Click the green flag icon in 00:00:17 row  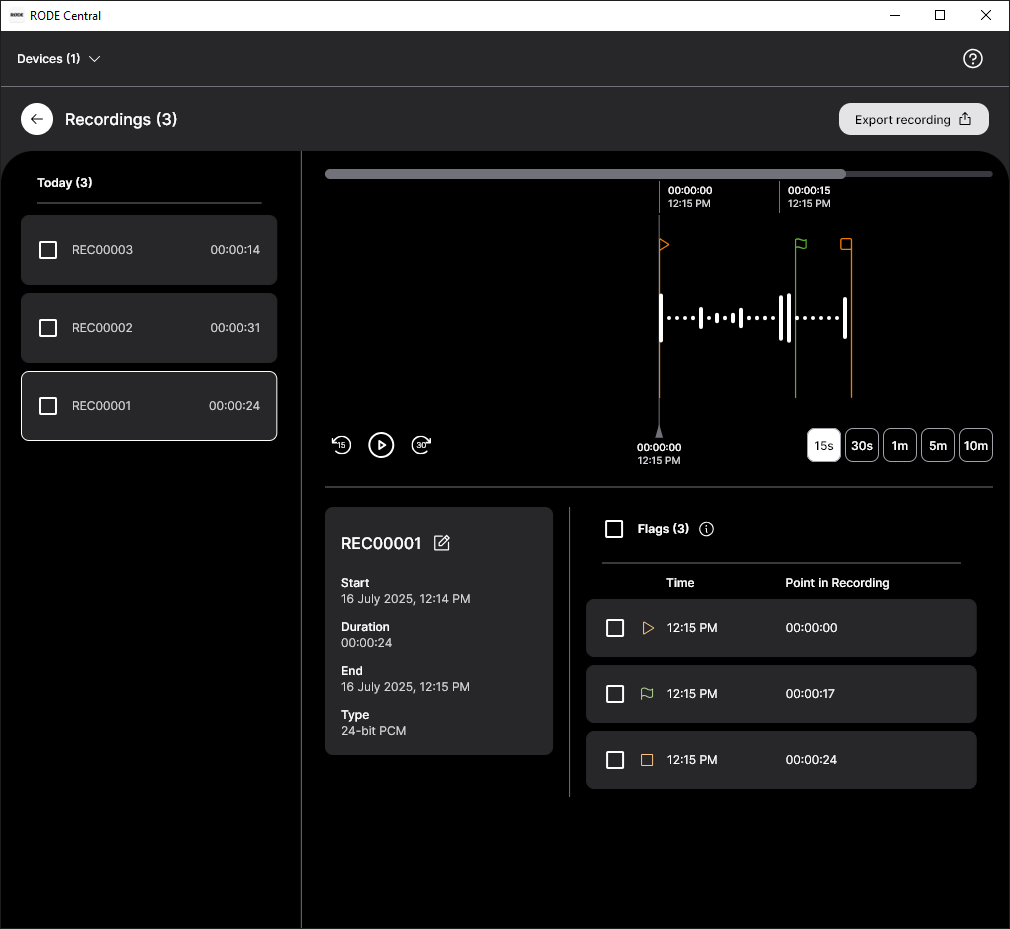coord(647,694)
